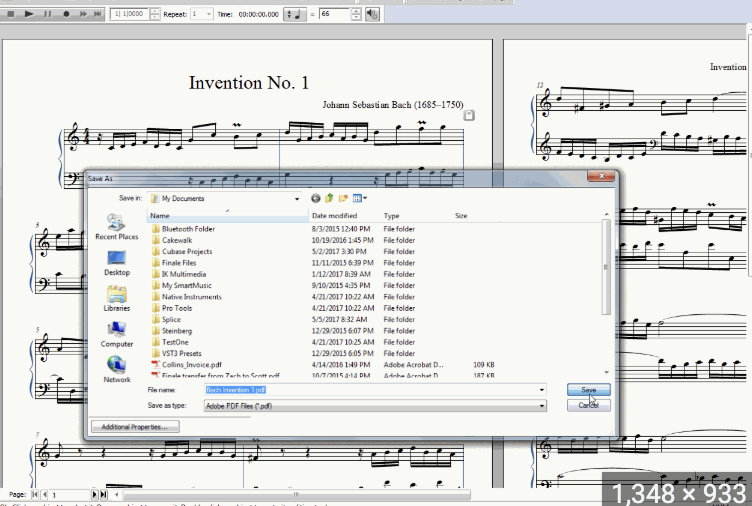Go to last page button

point(104,494)
